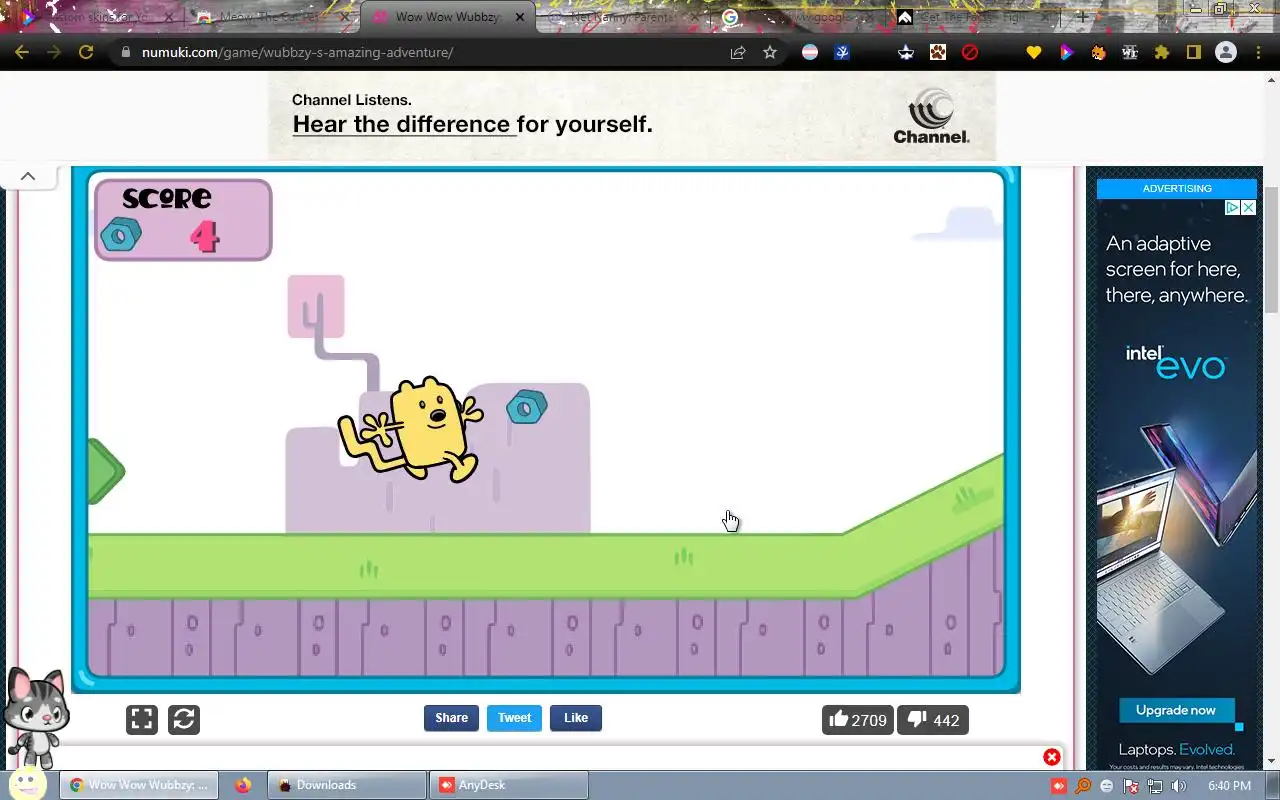Click the volume speaker tray icon
The height and width of the screenshot is (800, 1280).
click(x=1179, y=786)
